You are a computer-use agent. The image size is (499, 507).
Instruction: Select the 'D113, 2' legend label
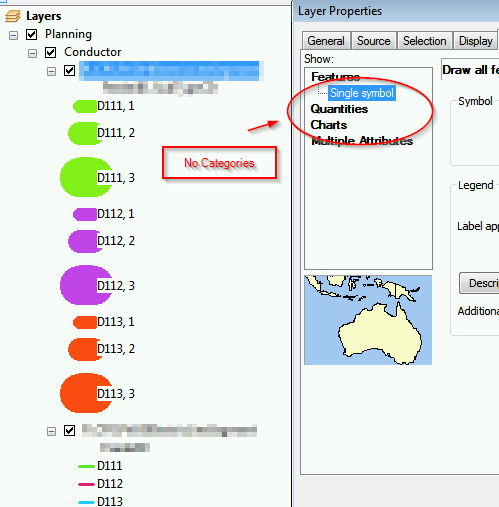coord(116,349)
